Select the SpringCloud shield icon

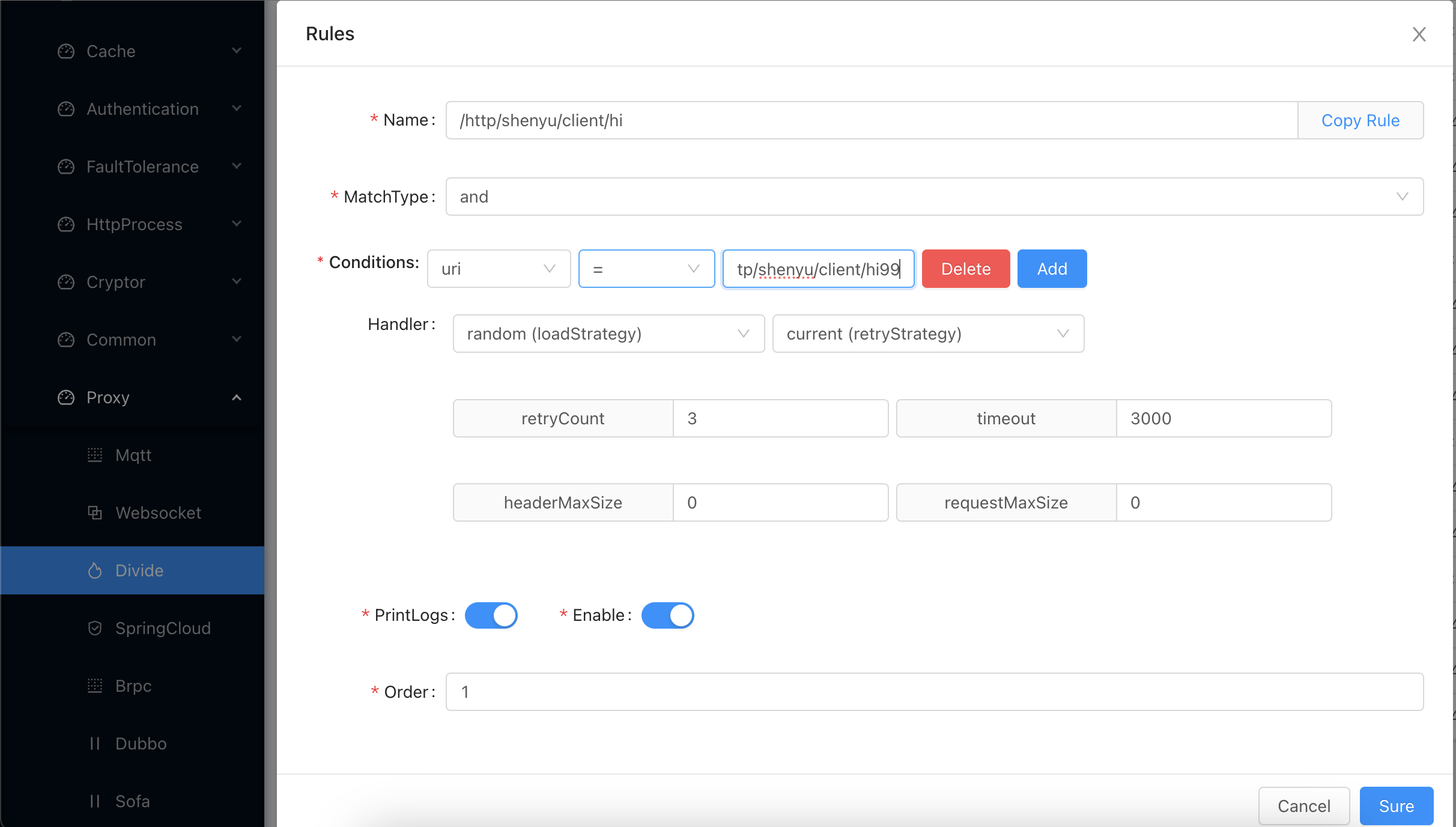coord(95,628)
